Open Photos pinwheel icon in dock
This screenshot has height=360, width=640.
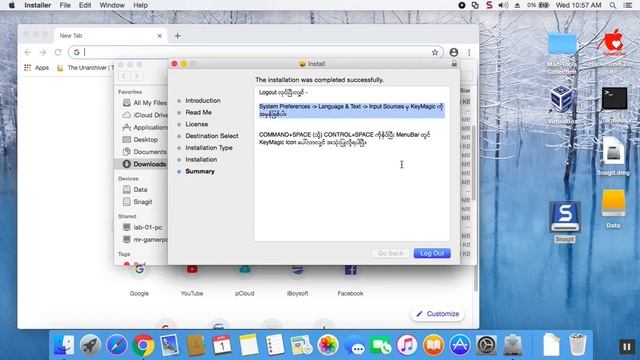[x=328, y=345]
